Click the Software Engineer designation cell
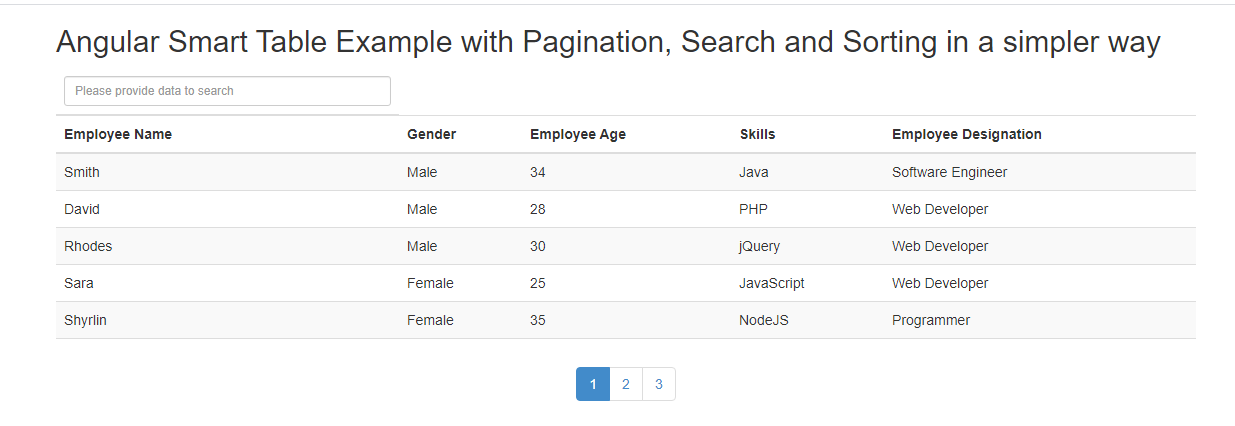This screenshot has height=426, width=1235. point(950,172)
